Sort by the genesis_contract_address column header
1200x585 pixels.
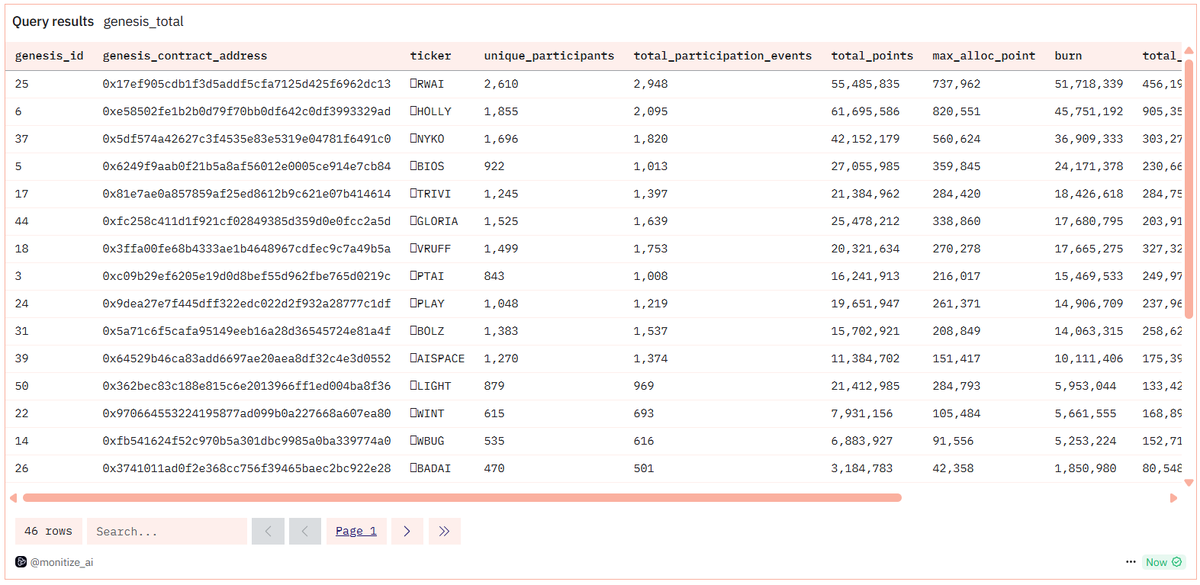(185, 56)
